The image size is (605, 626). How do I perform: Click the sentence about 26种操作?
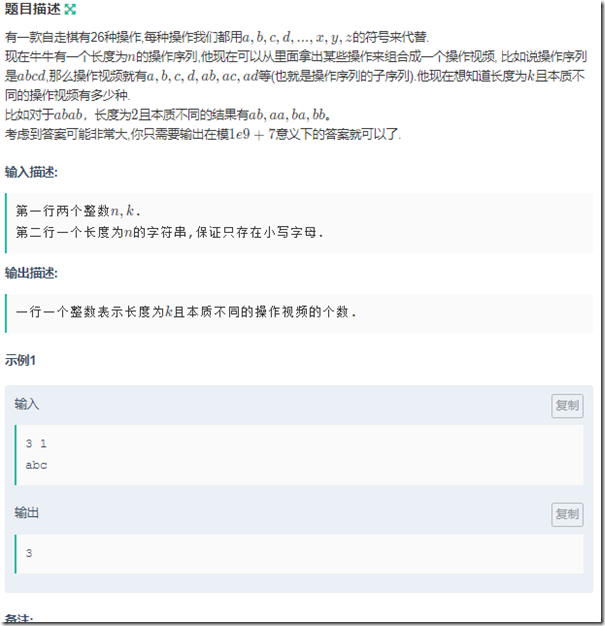pos(217,37)
